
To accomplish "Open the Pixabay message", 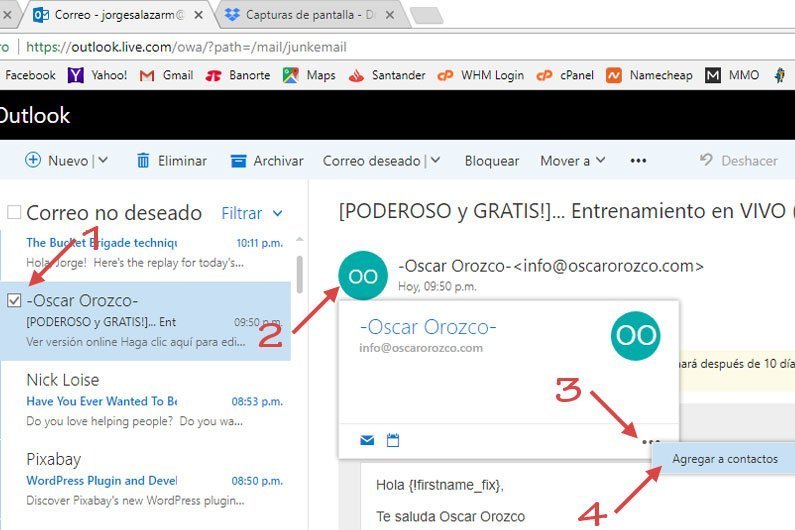I will coord(145,480).
